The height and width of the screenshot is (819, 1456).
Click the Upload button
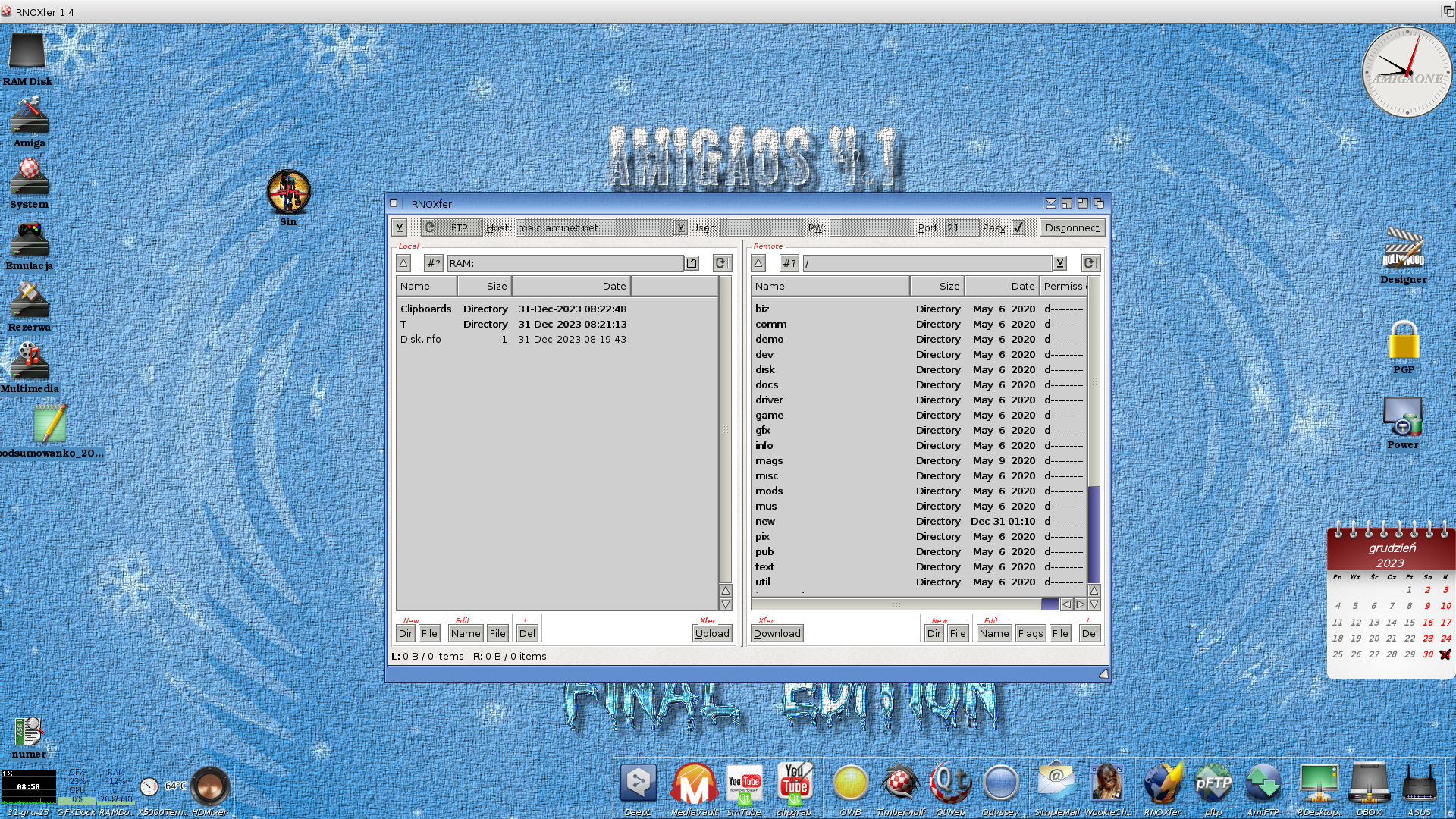pos(712,633)
